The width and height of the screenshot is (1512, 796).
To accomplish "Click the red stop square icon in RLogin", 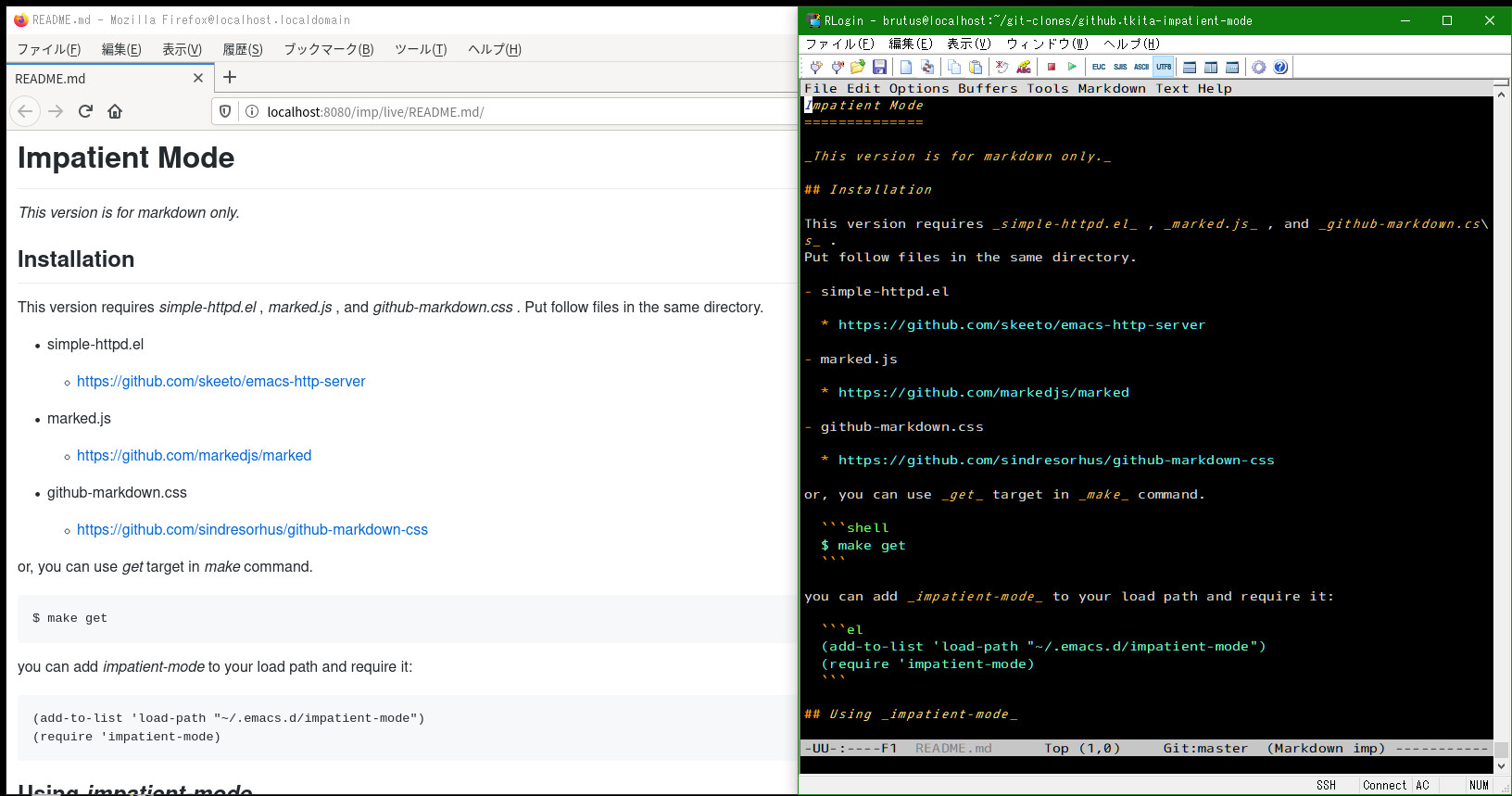I will 1052,67.
